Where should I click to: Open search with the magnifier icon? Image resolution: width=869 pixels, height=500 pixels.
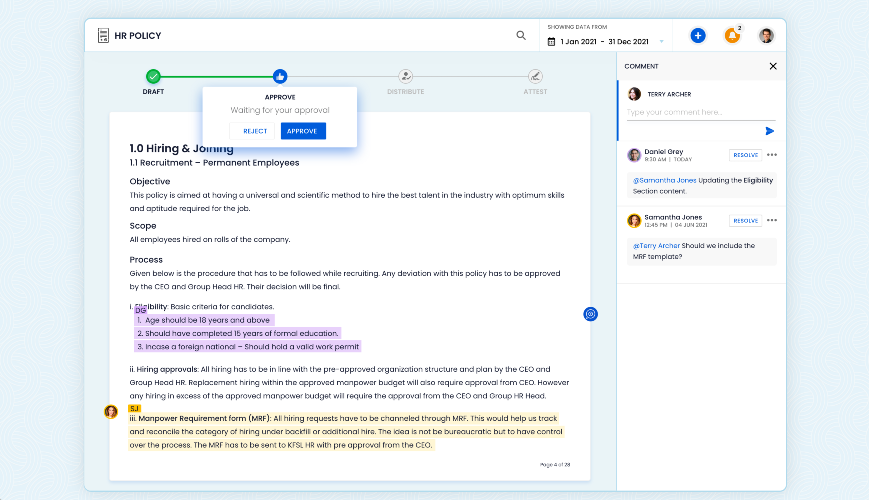pyautogui.click(x=521, y=35)
